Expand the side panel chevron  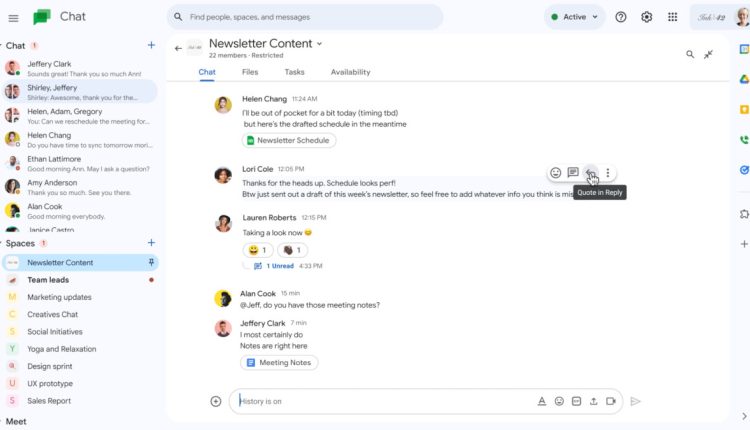pos(744,416)
